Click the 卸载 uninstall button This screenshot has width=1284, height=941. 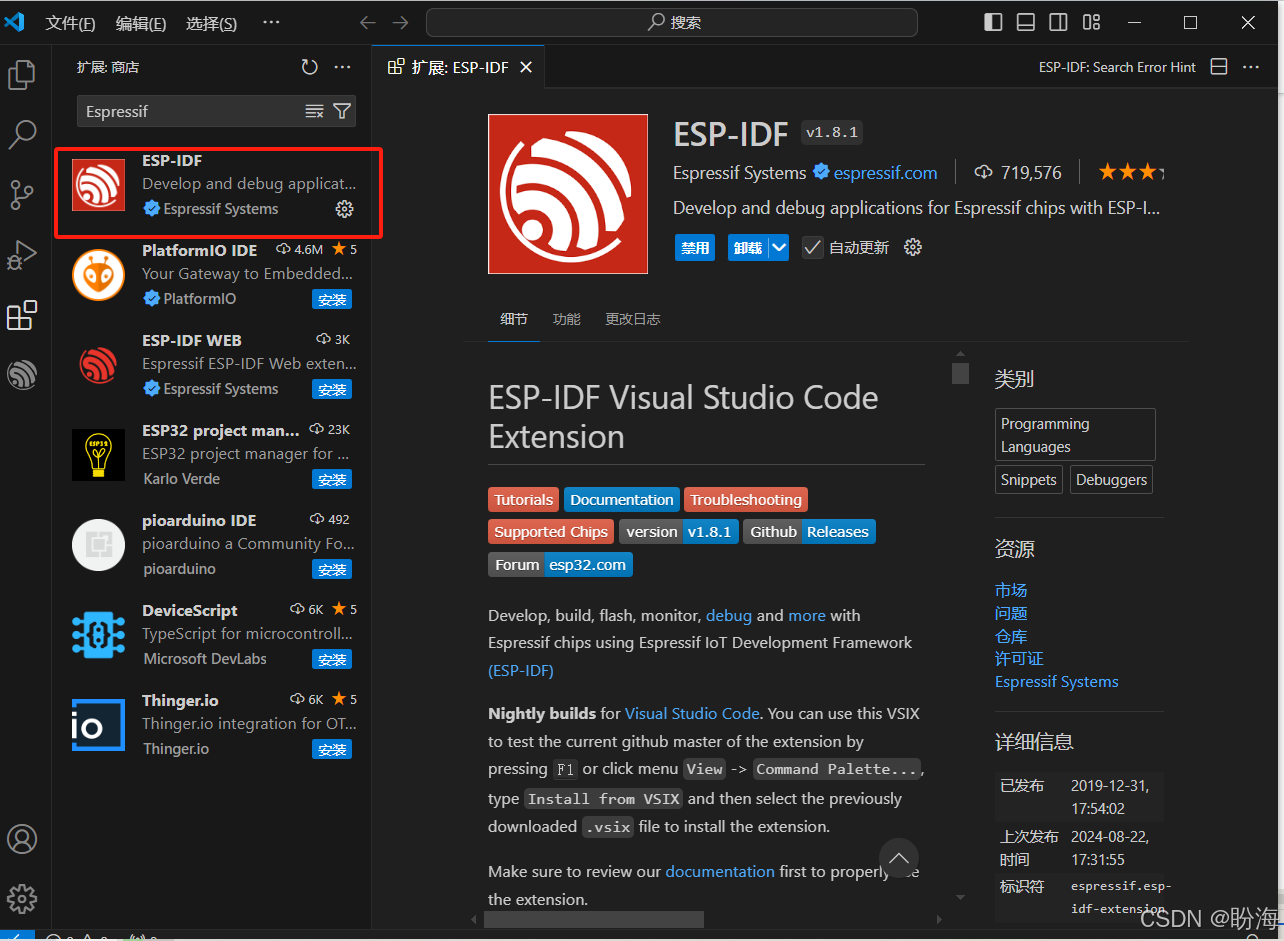748,248
